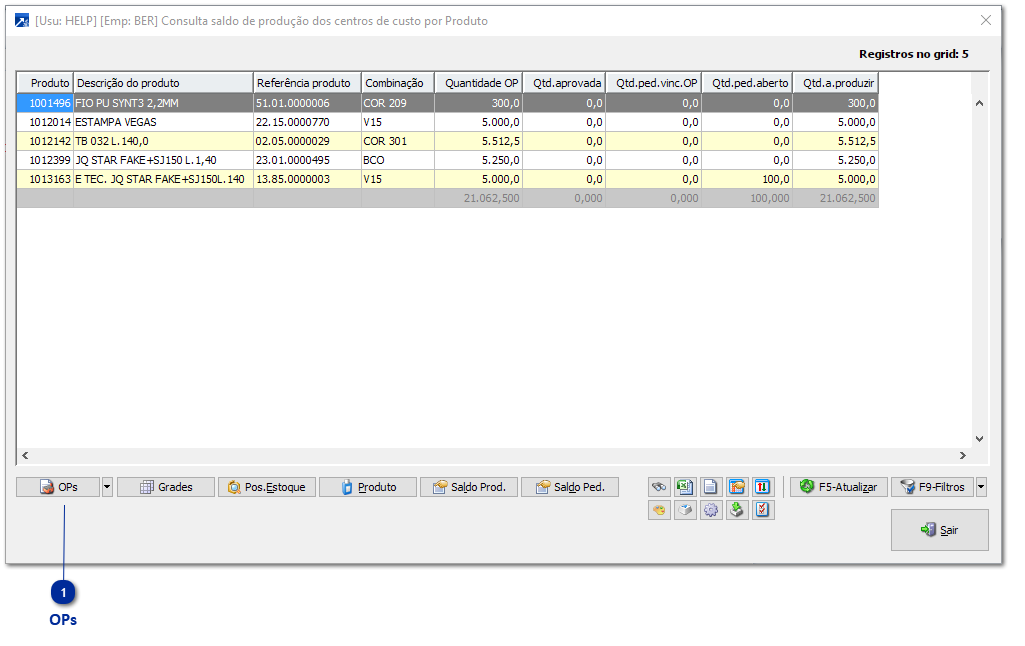Click the horizontal scrollbar right arrow
1025x646 pixels.
click(x=962, y=455)
